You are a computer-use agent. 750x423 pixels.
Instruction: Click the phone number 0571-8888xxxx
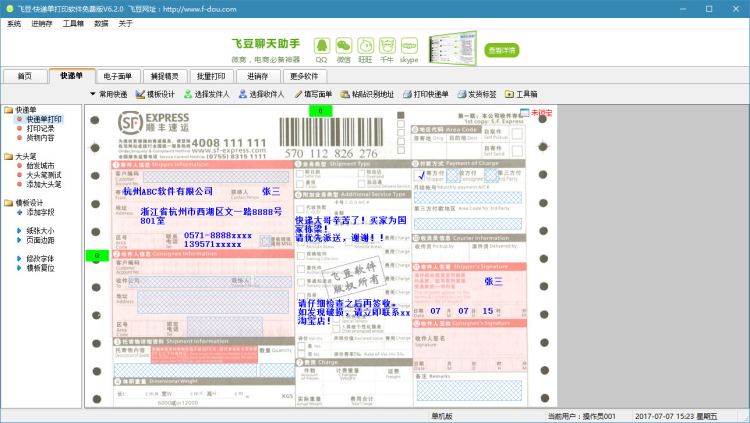(218, 235)
